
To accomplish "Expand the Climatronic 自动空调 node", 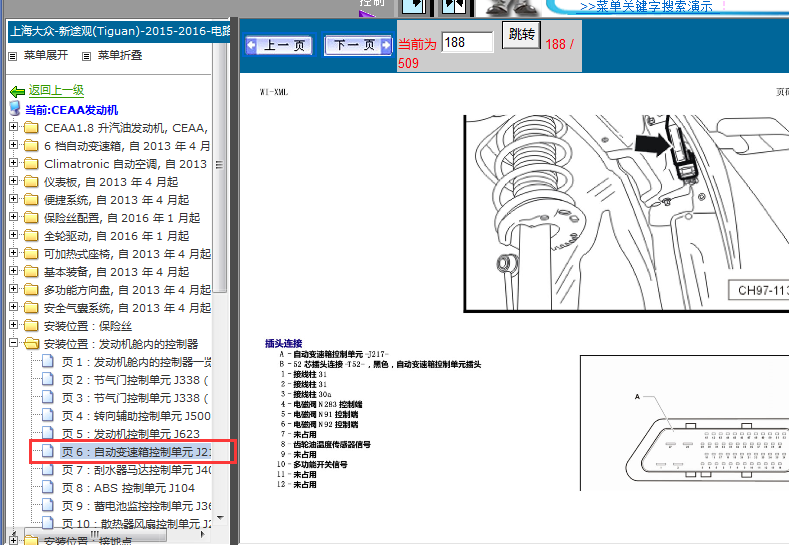I will [x=14, y=163].
